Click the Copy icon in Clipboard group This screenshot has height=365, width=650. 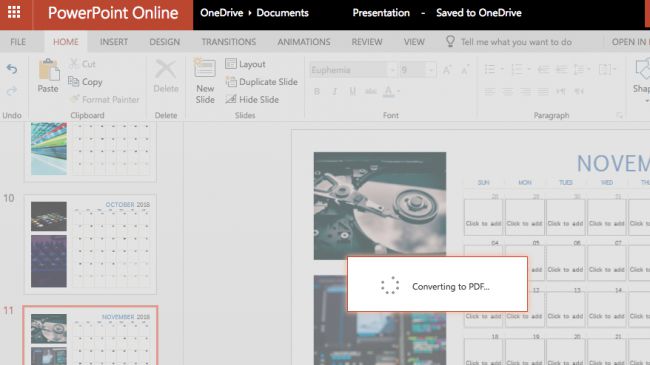click(x=73, y=81)
